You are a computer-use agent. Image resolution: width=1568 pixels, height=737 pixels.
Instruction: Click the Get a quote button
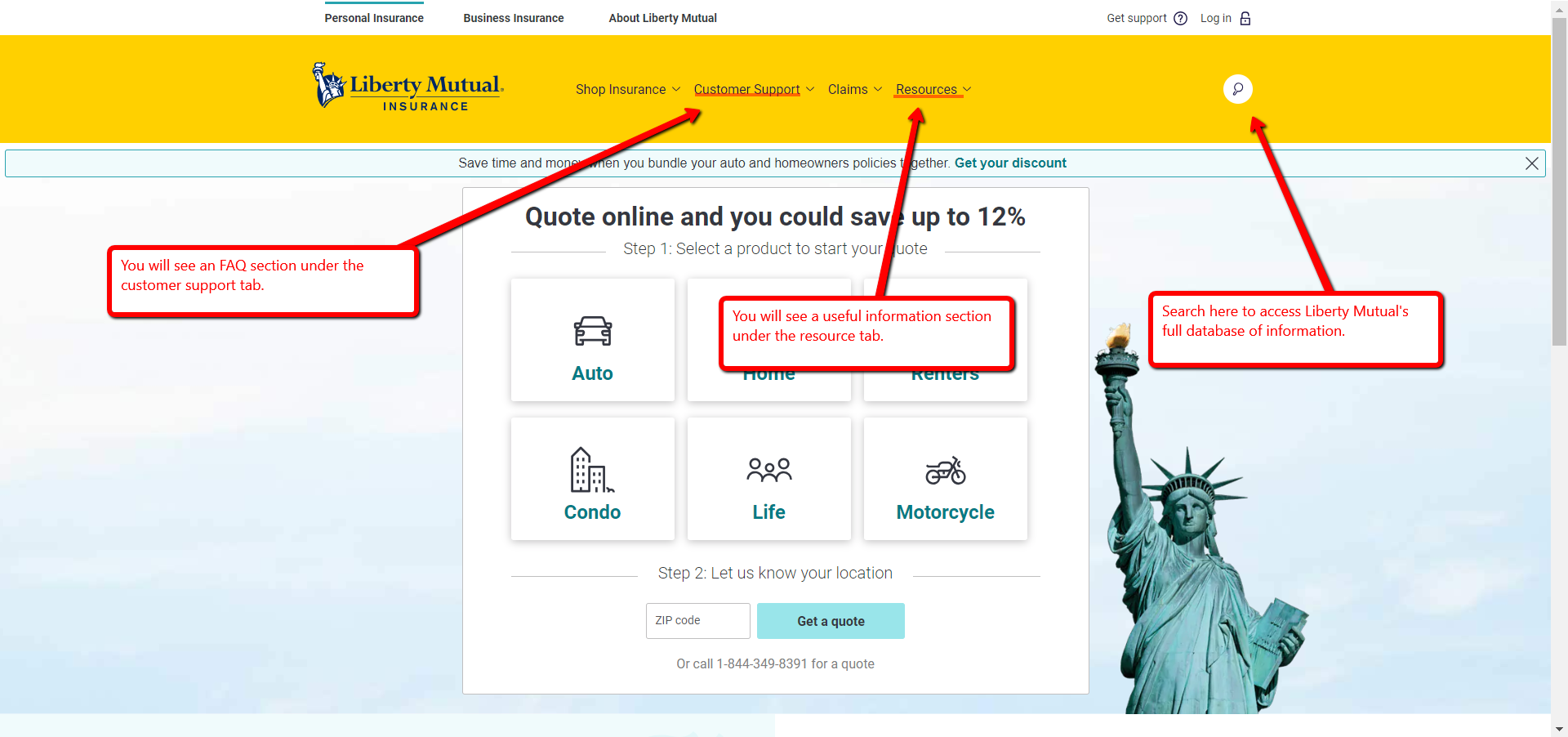tap(831, 621)
